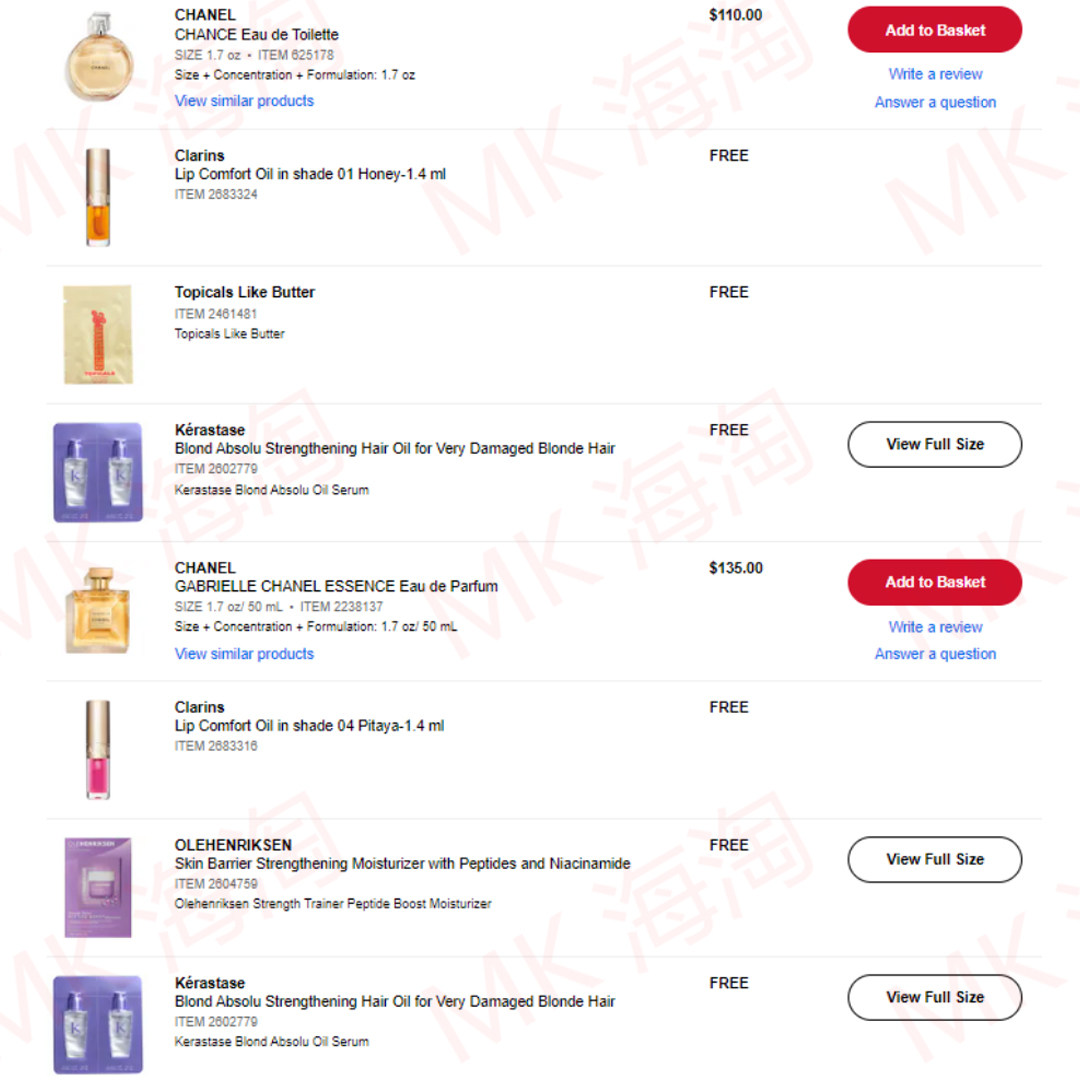Open Clarins Pitaya lip oil thumbnail

(98, 749)
